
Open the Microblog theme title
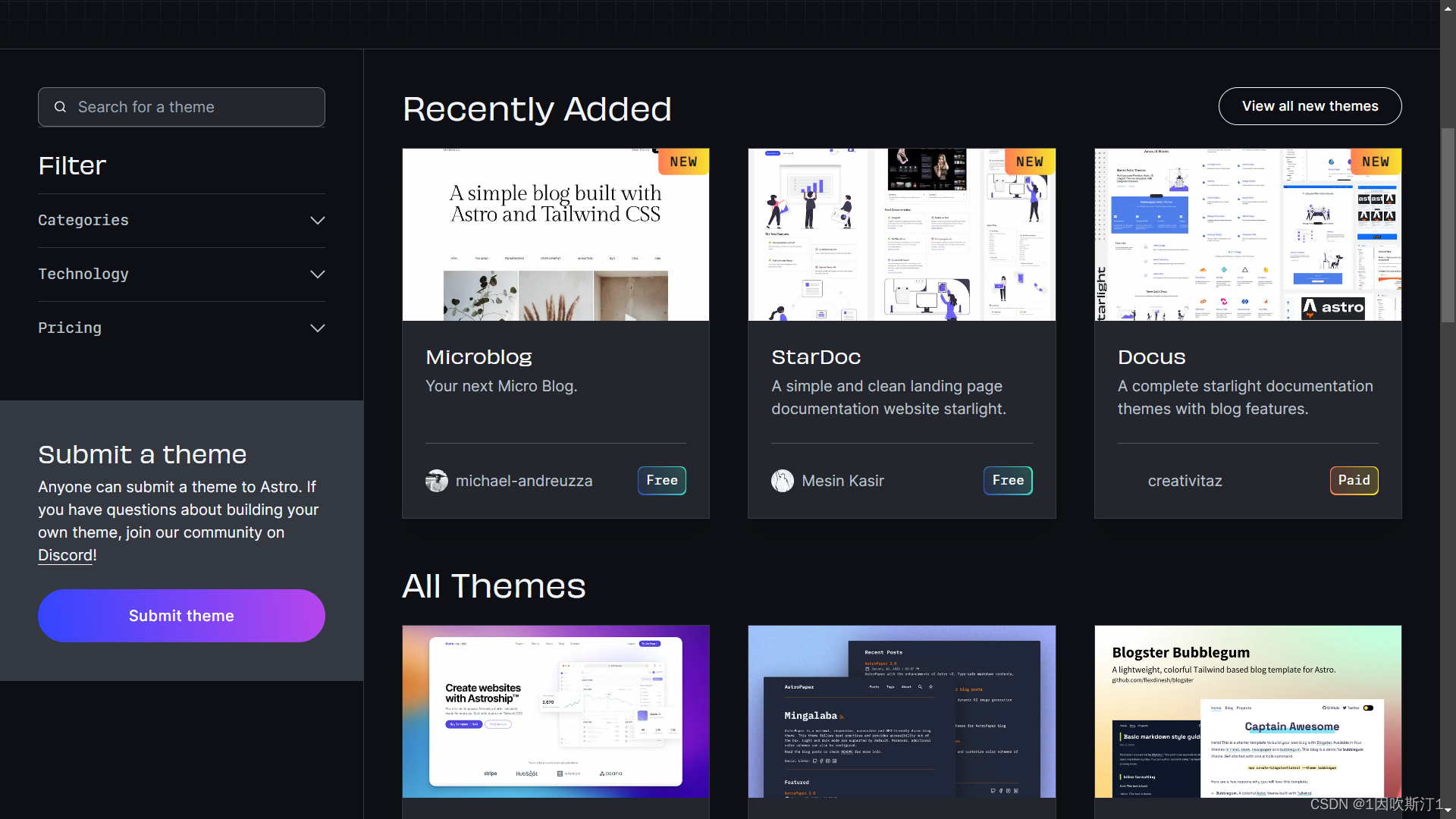pyautogui.click(x=479, y=356)
